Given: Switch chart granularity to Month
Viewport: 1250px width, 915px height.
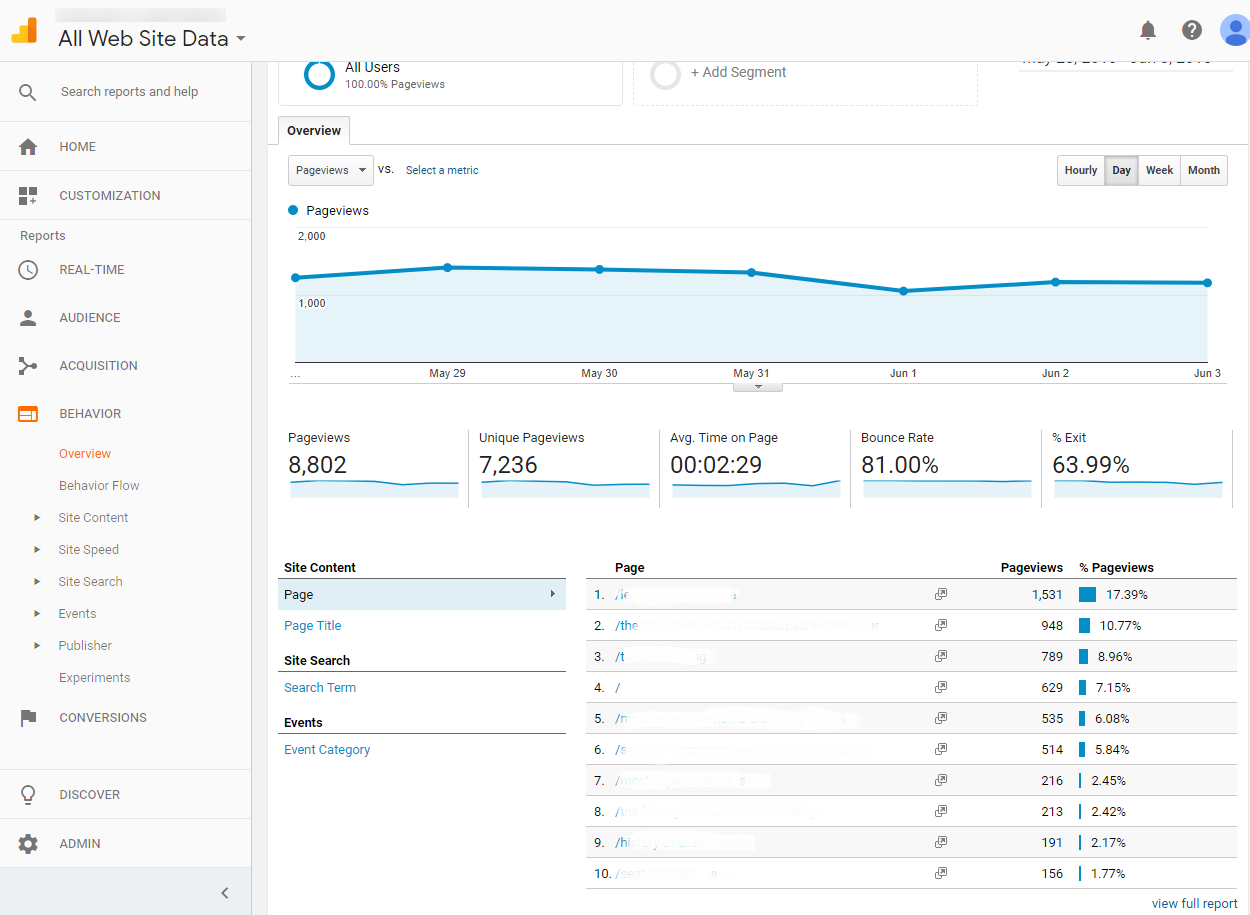Looking at the screenshot, I should click(1203, 171).
